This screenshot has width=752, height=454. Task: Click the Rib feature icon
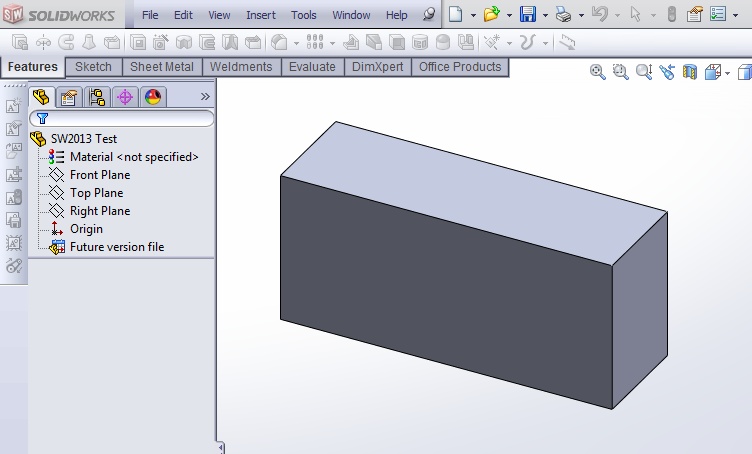coord(351,43)
